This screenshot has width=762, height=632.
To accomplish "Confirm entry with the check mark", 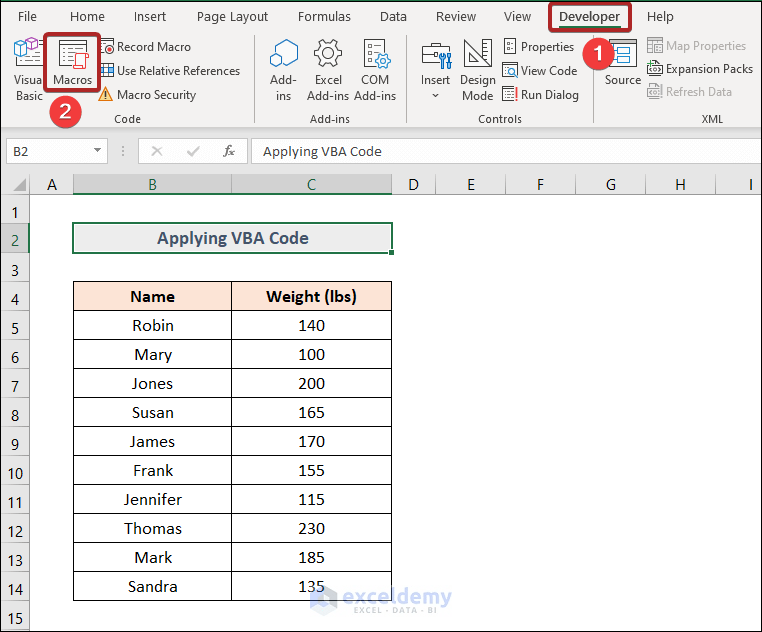I will pos(193,151).
